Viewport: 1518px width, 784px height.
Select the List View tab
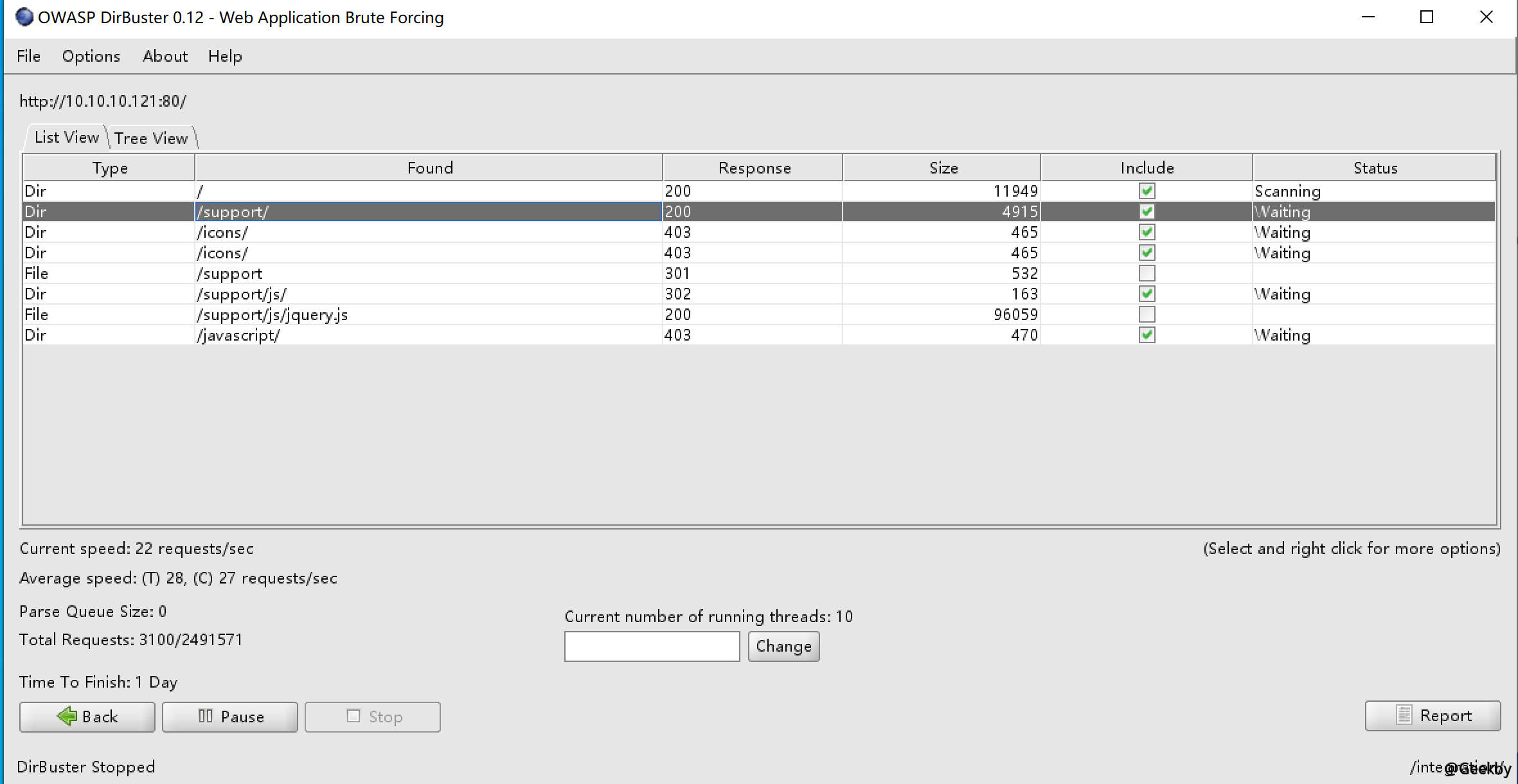point(66,137)
